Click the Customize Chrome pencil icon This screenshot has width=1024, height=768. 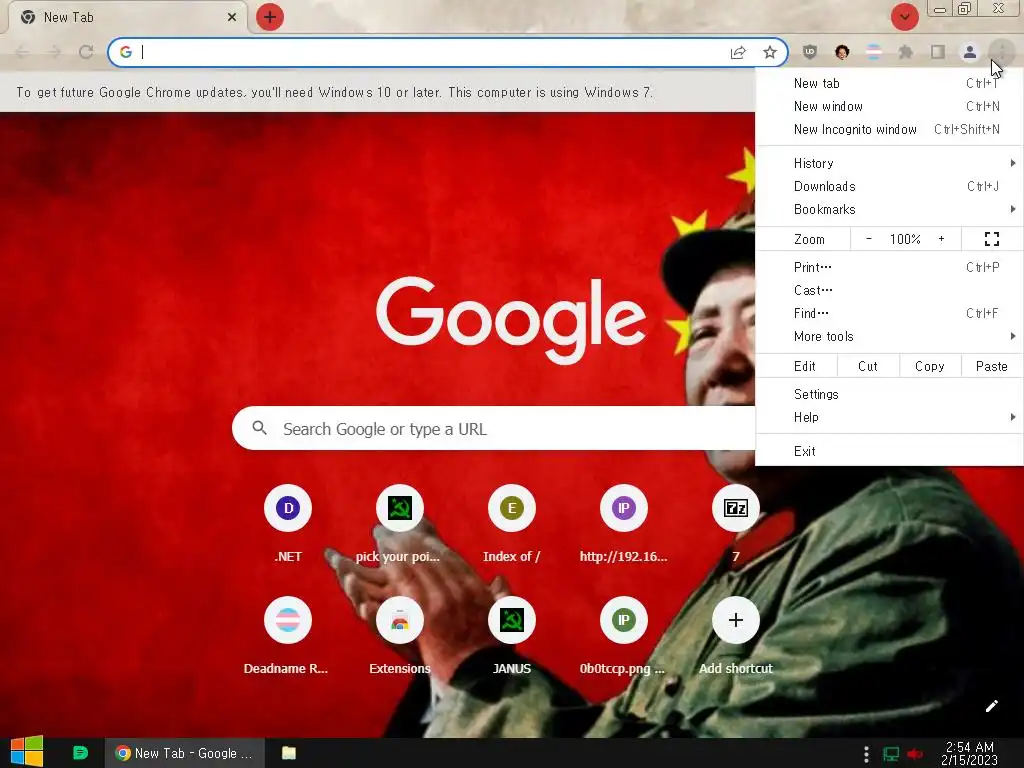click(991, 706)
